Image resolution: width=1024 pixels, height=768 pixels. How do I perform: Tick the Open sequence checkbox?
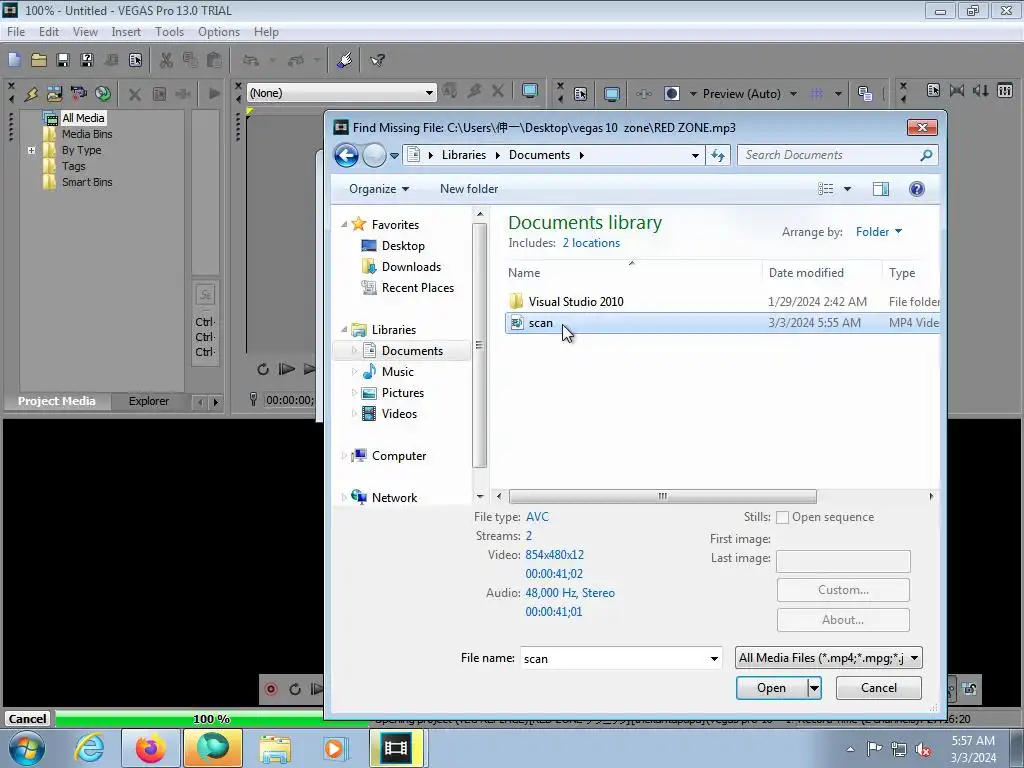tap(782, 517)
